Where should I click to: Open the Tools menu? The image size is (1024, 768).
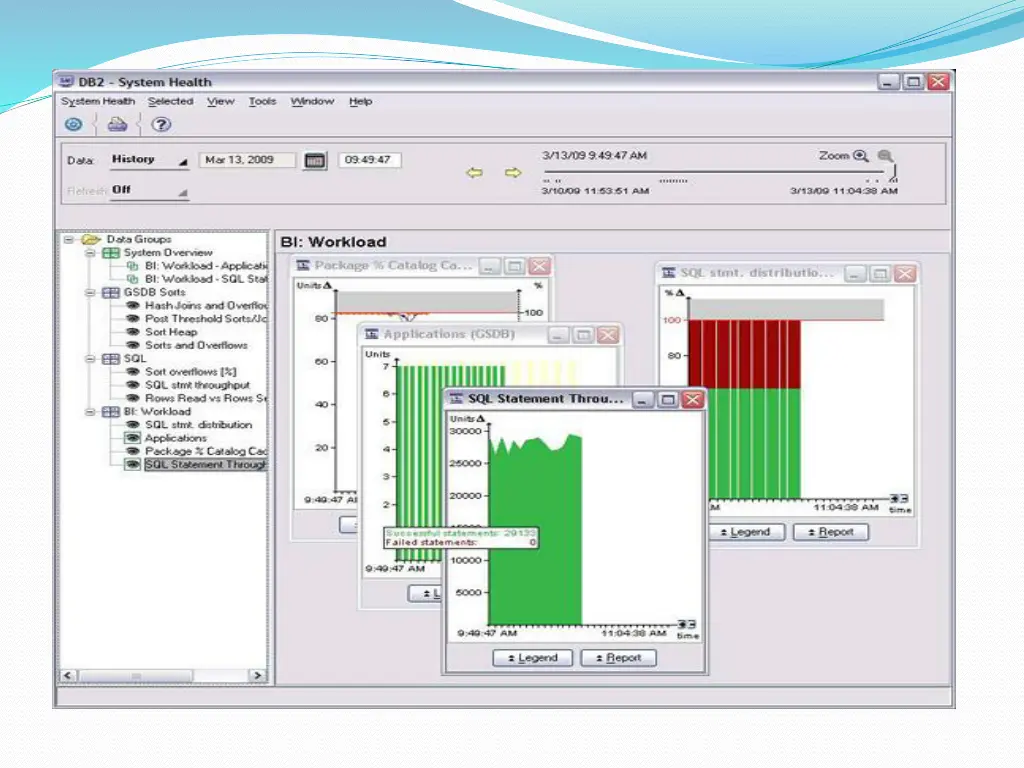click(263, 101)
